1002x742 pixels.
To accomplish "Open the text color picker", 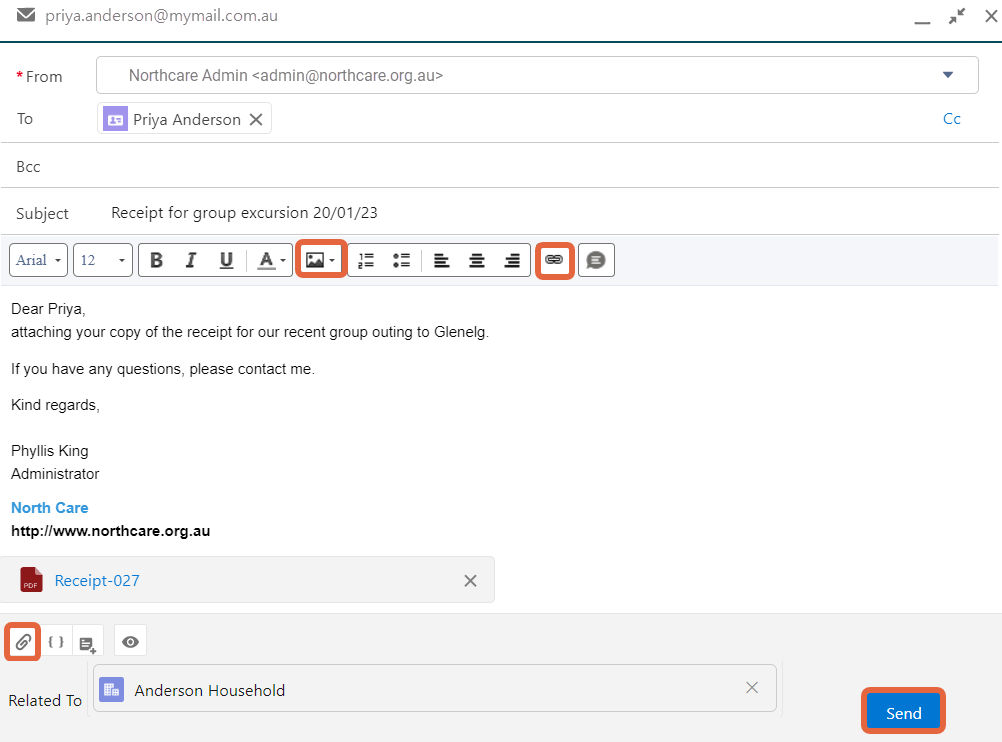I will (271, 260).
